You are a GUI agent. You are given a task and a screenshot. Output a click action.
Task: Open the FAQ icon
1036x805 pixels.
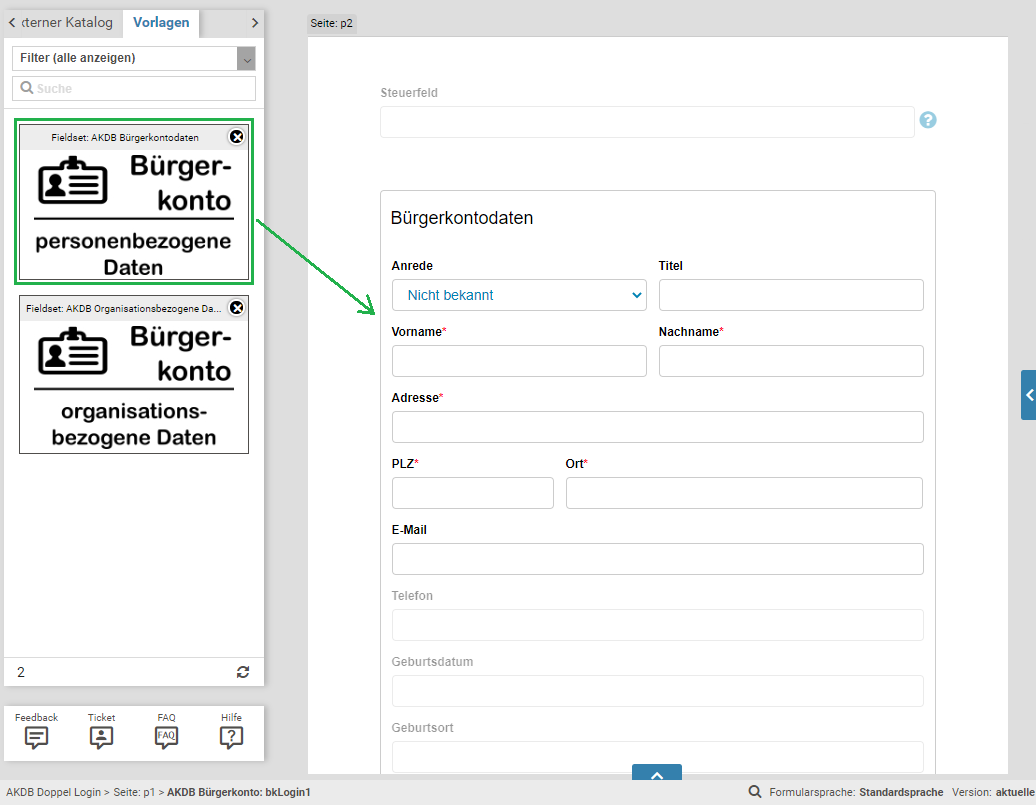(166, 737)
